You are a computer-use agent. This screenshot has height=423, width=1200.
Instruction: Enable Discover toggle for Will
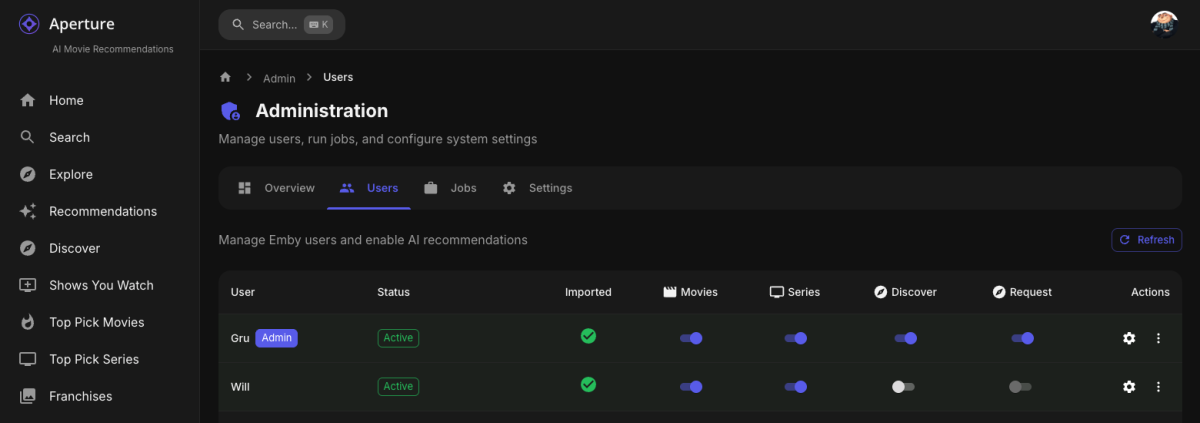(x=903, y=387)
